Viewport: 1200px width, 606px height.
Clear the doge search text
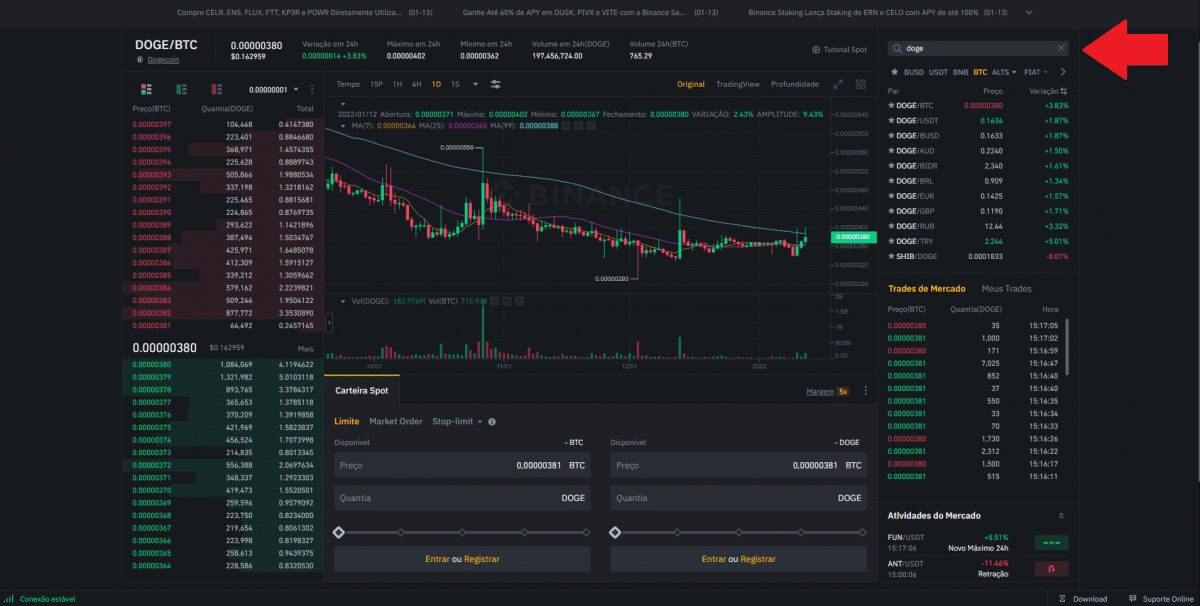click(1061, 48)
